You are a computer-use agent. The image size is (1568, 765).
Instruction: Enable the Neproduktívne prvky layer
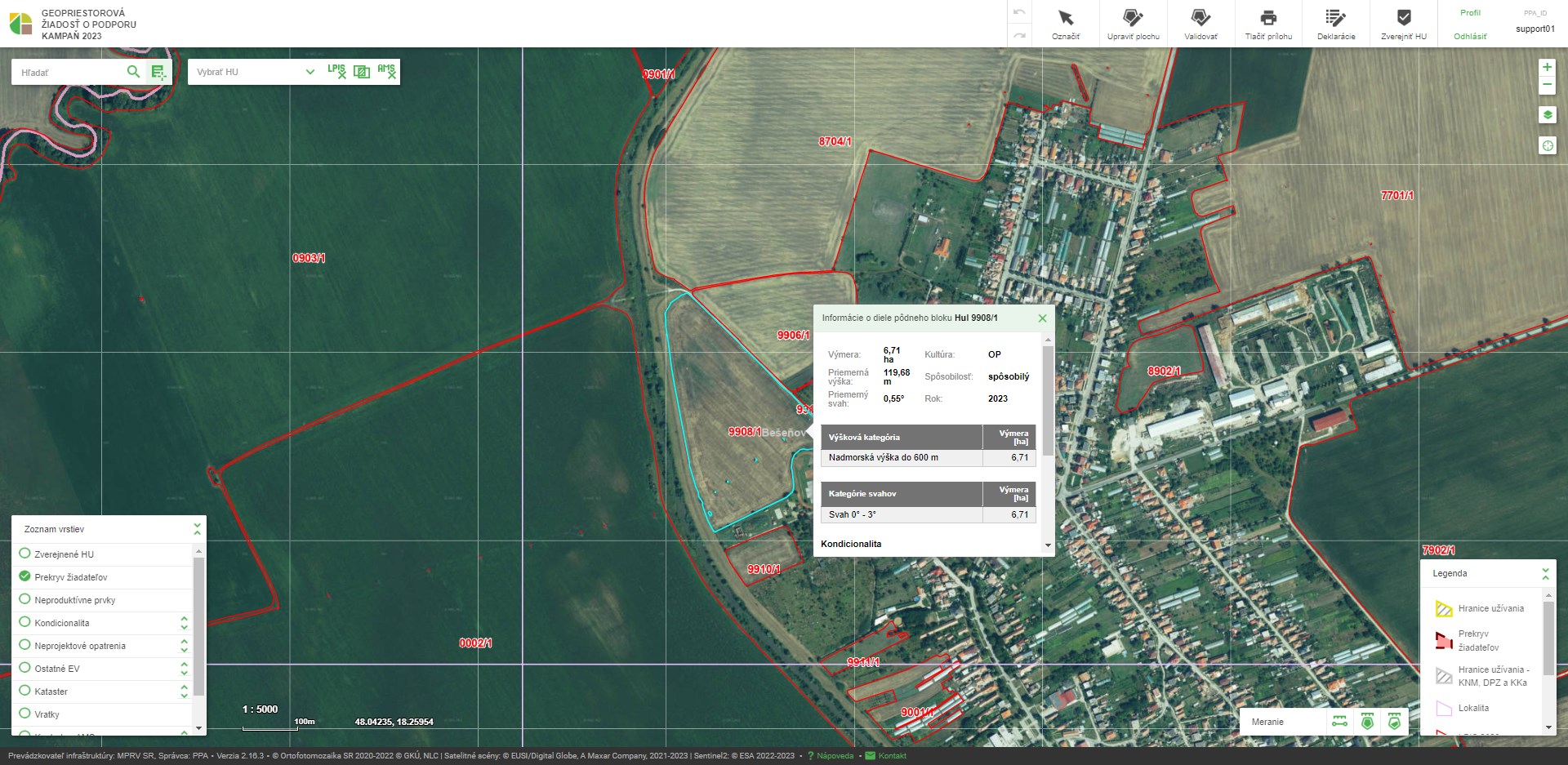pyautogui.click(x=24, y=599)
